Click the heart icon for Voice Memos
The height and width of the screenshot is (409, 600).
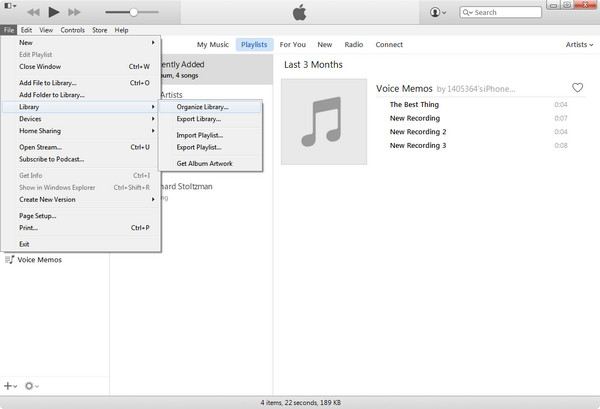pyautogui.click(x=577, y=88)
